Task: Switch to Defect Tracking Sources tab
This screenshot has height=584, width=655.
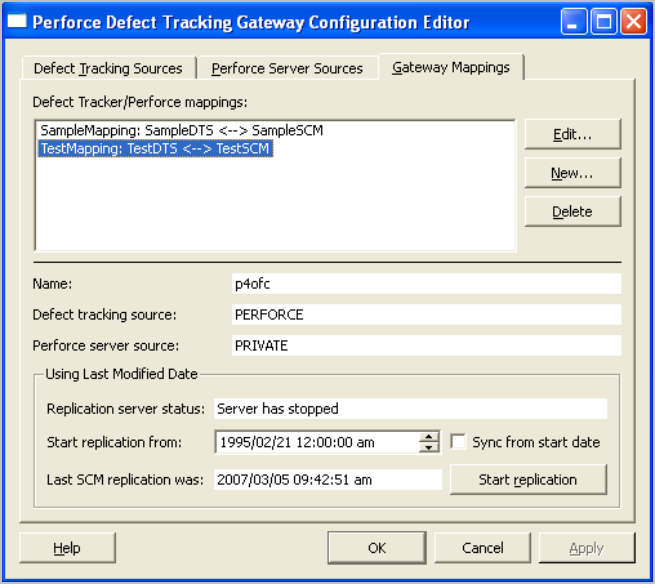Action: click(x=108, y=69)
